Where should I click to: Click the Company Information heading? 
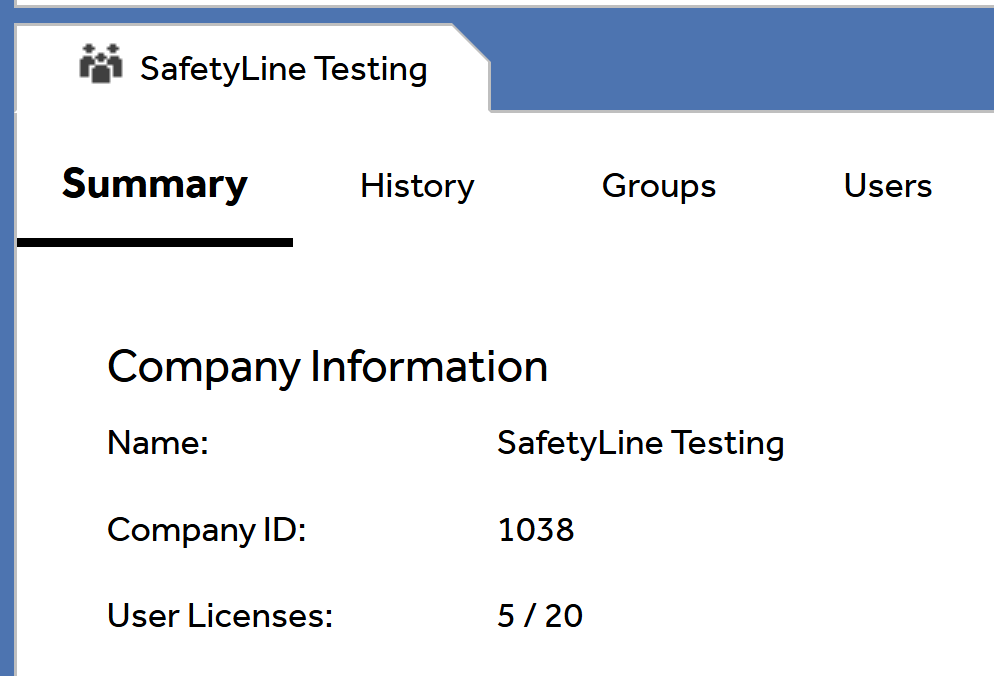pos(327,367)
